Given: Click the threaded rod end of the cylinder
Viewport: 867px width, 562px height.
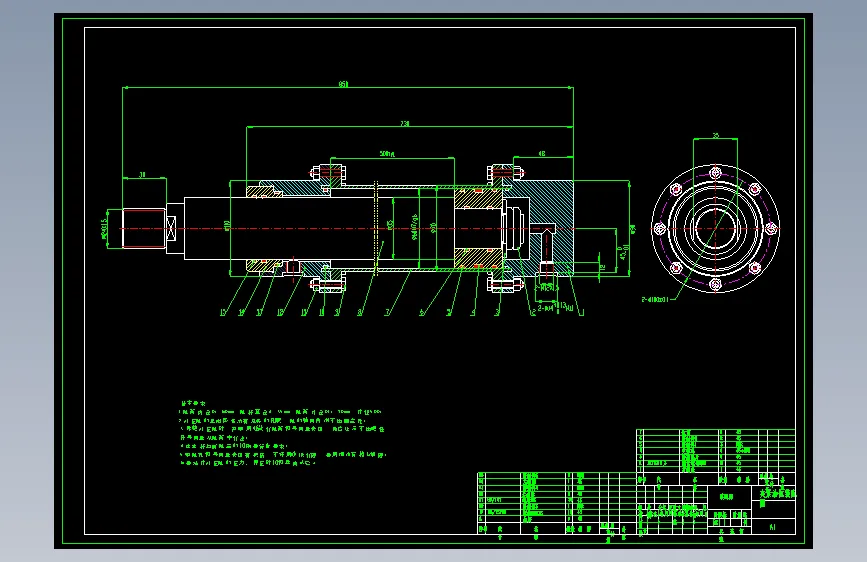Looking at the screenshot, I should (x=144, y=228).
